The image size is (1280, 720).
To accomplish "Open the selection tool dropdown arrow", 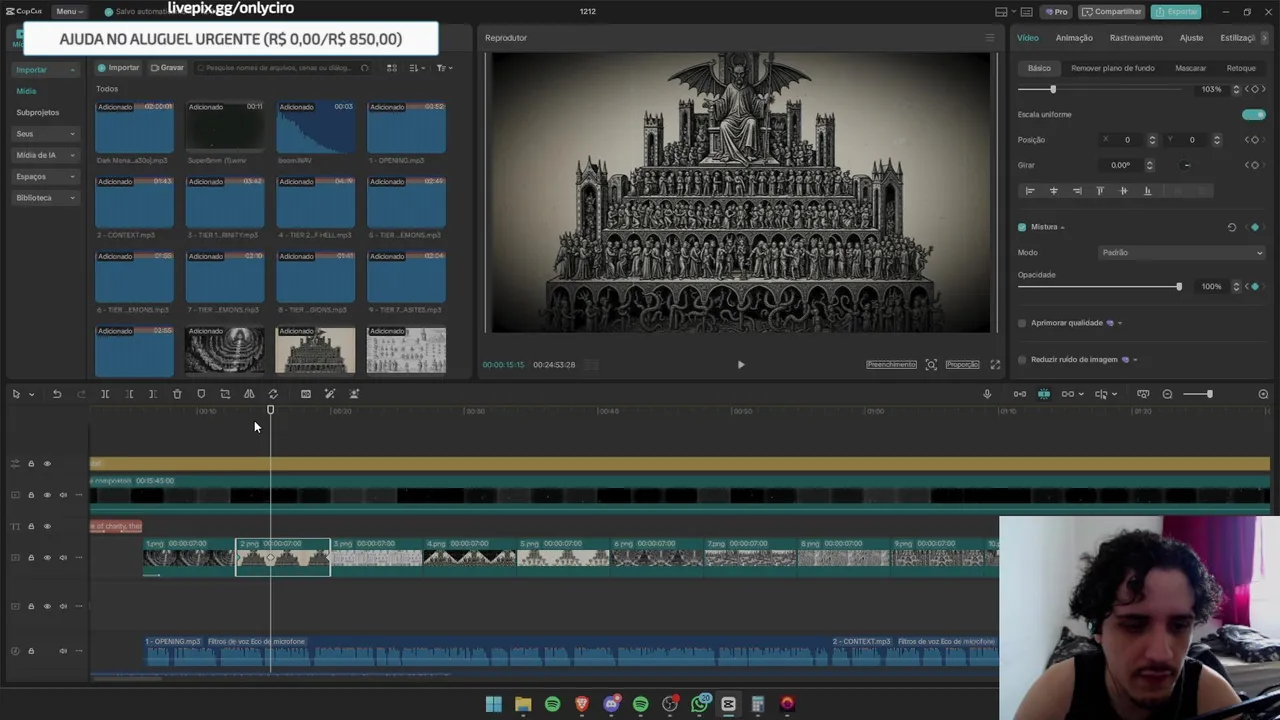I will click(31, 394).
